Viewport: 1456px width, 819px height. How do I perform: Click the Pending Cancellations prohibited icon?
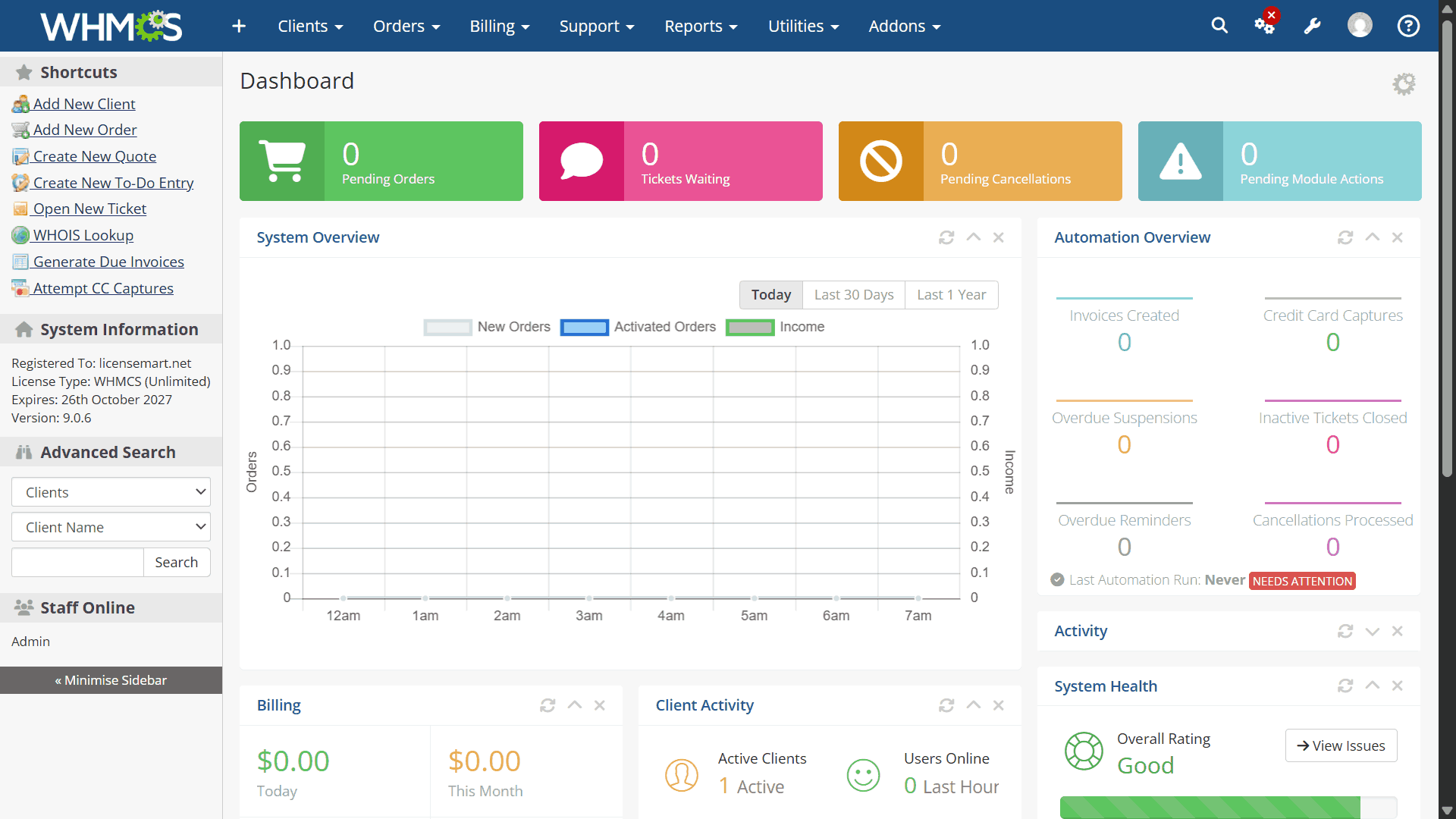(x=881, y=161)
